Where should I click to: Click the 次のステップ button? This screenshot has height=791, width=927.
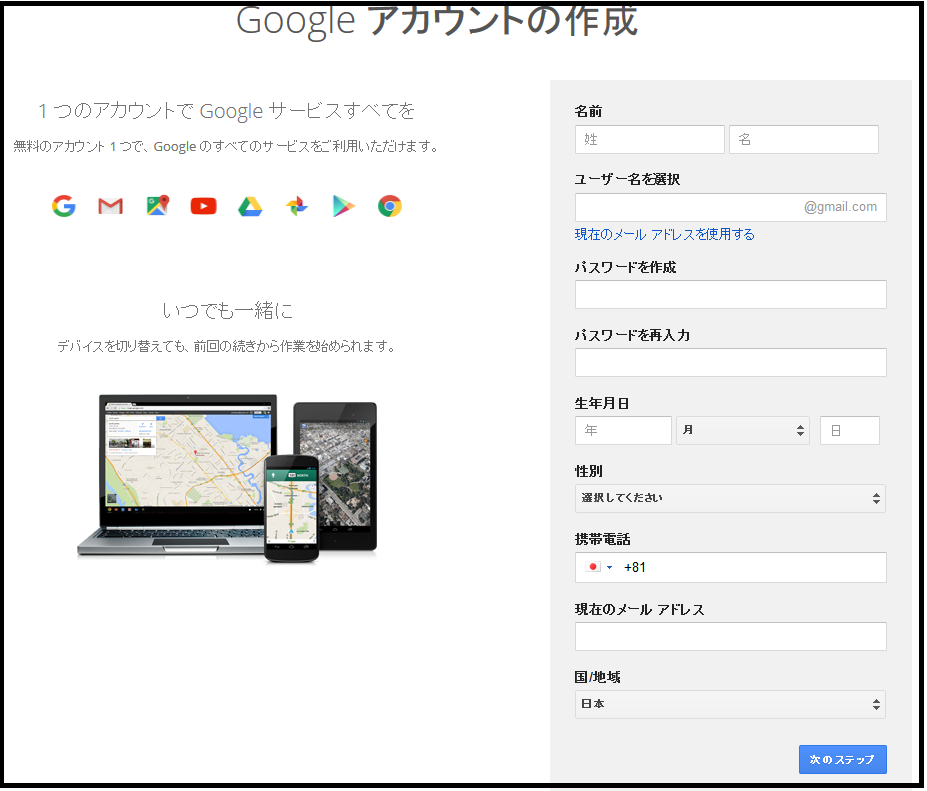click(x=842, y=760)
